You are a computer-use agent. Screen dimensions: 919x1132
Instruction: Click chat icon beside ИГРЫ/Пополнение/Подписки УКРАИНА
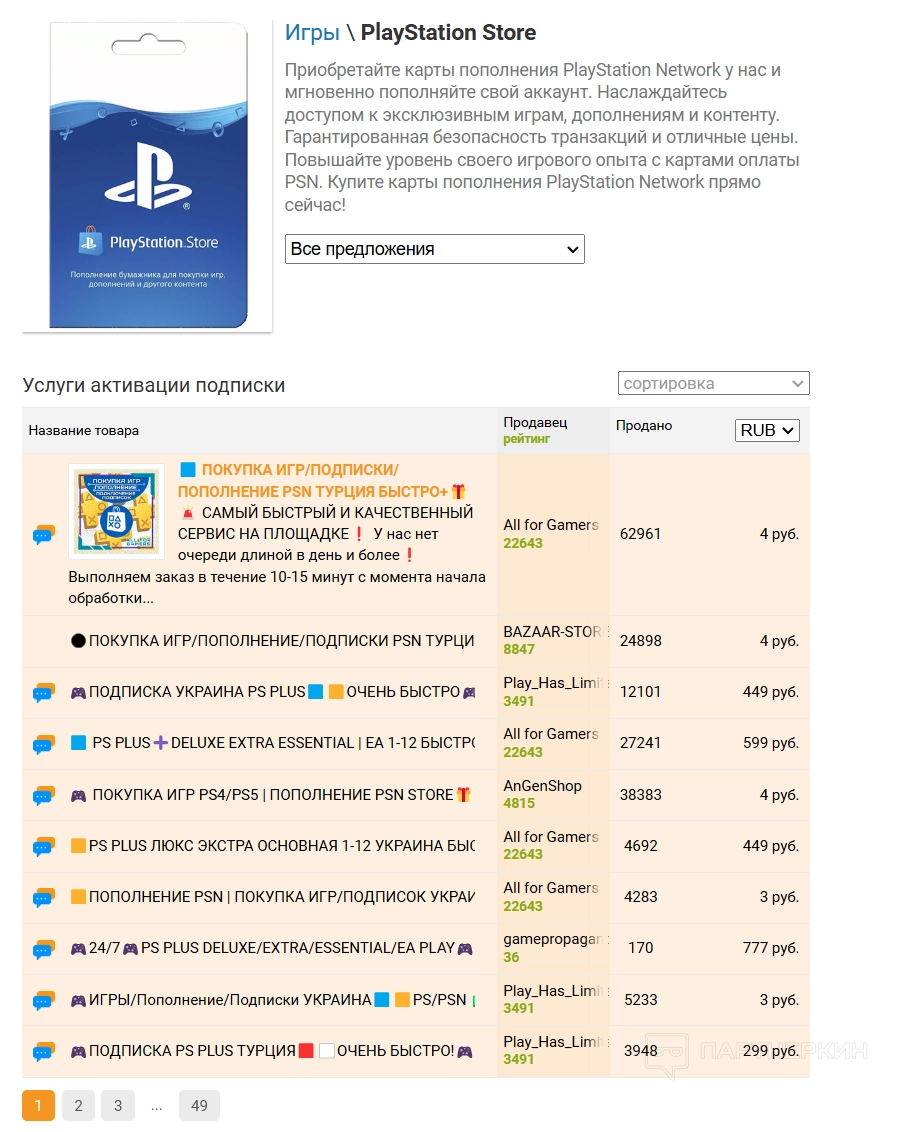point(44,1000)
